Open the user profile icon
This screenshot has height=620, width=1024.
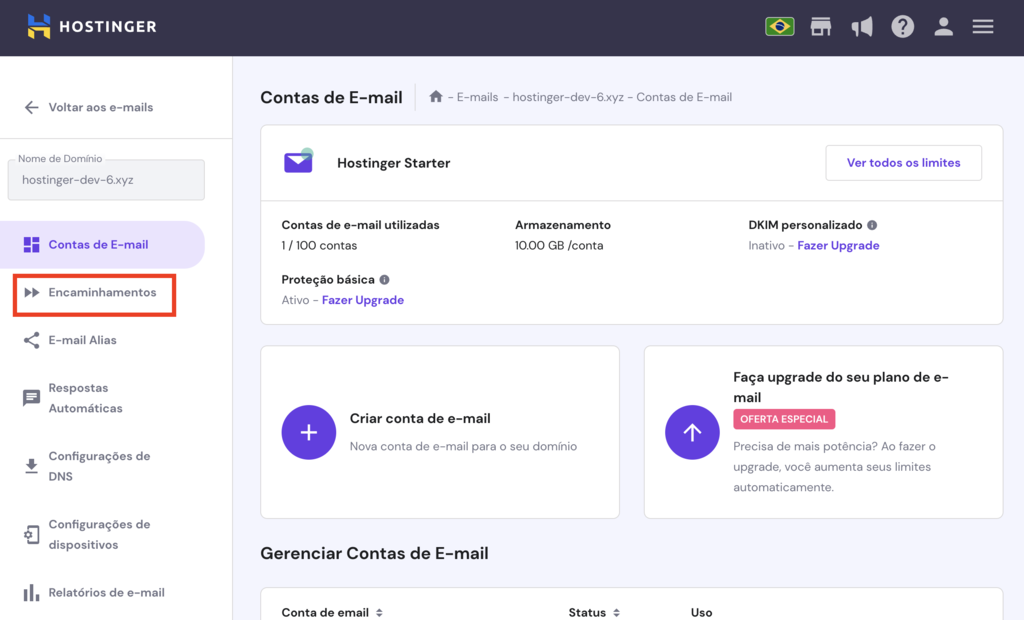pyautogui.click(x=943, y=27)
